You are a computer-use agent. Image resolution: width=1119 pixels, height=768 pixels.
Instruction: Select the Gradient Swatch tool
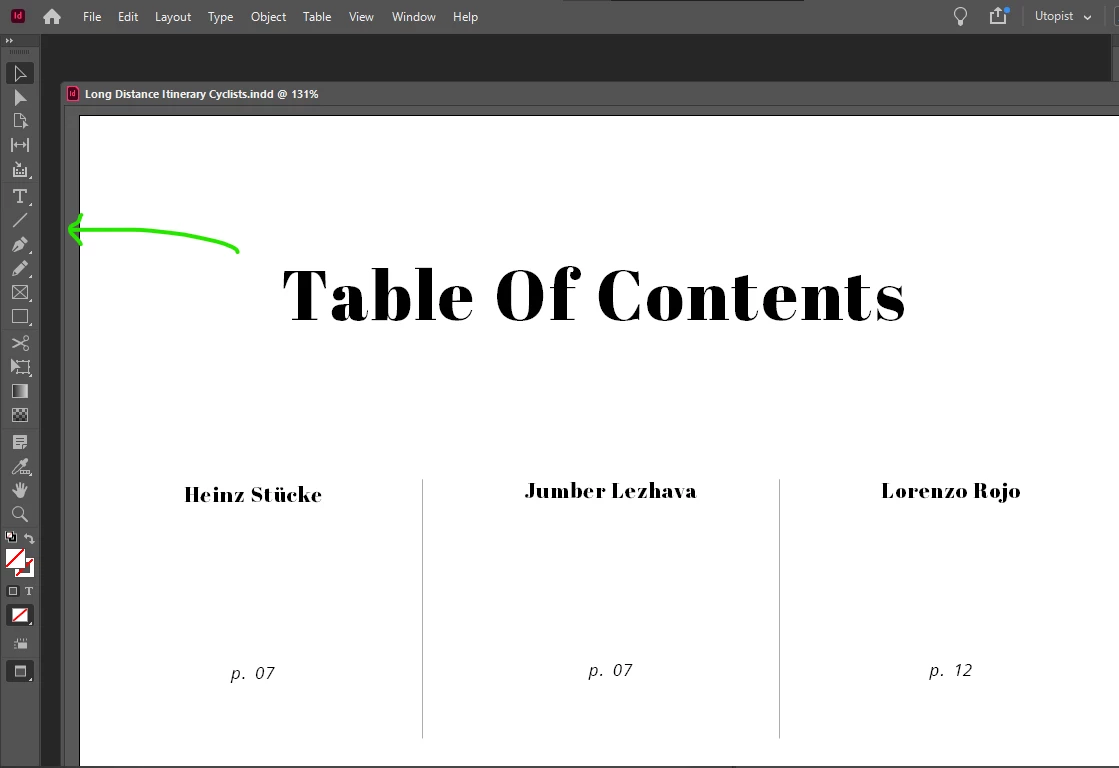(x=20, y=391)
